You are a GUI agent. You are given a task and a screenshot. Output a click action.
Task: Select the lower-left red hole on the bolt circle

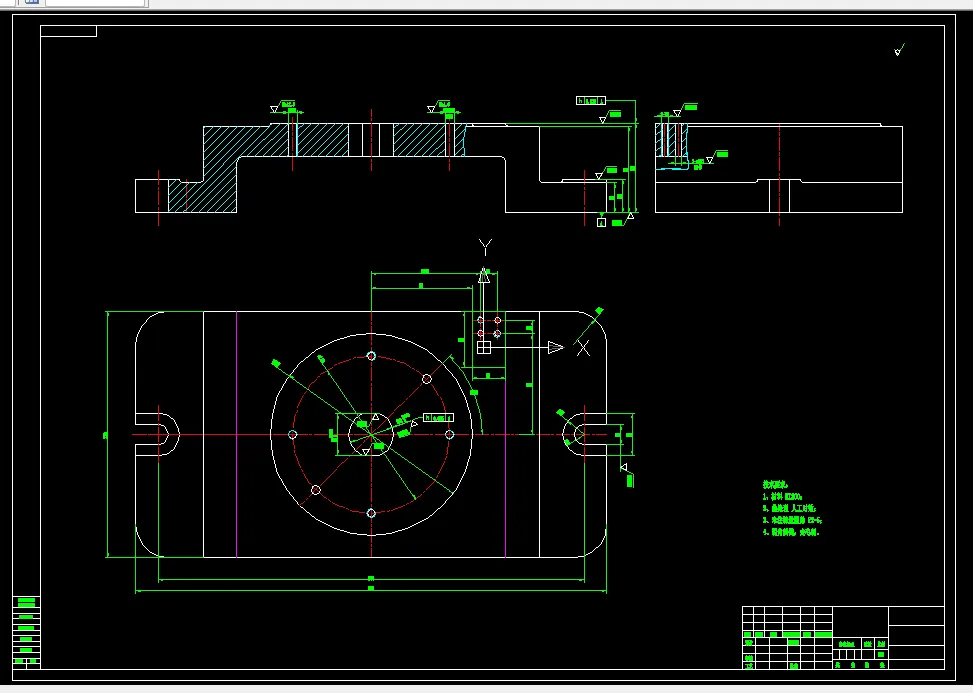coord(315,490)
